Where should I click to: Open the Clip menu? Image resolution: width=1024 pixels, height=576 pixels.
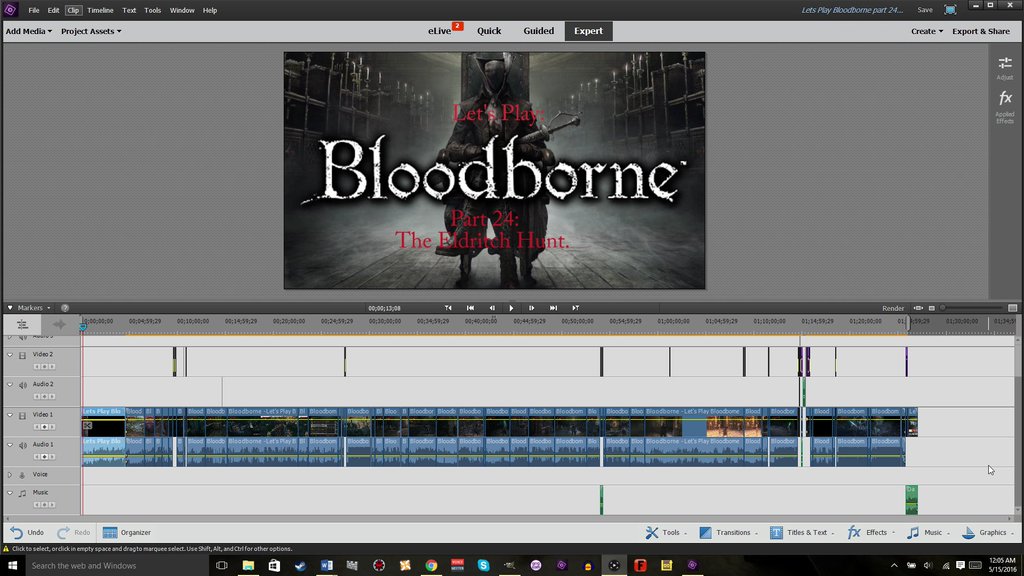72,10
